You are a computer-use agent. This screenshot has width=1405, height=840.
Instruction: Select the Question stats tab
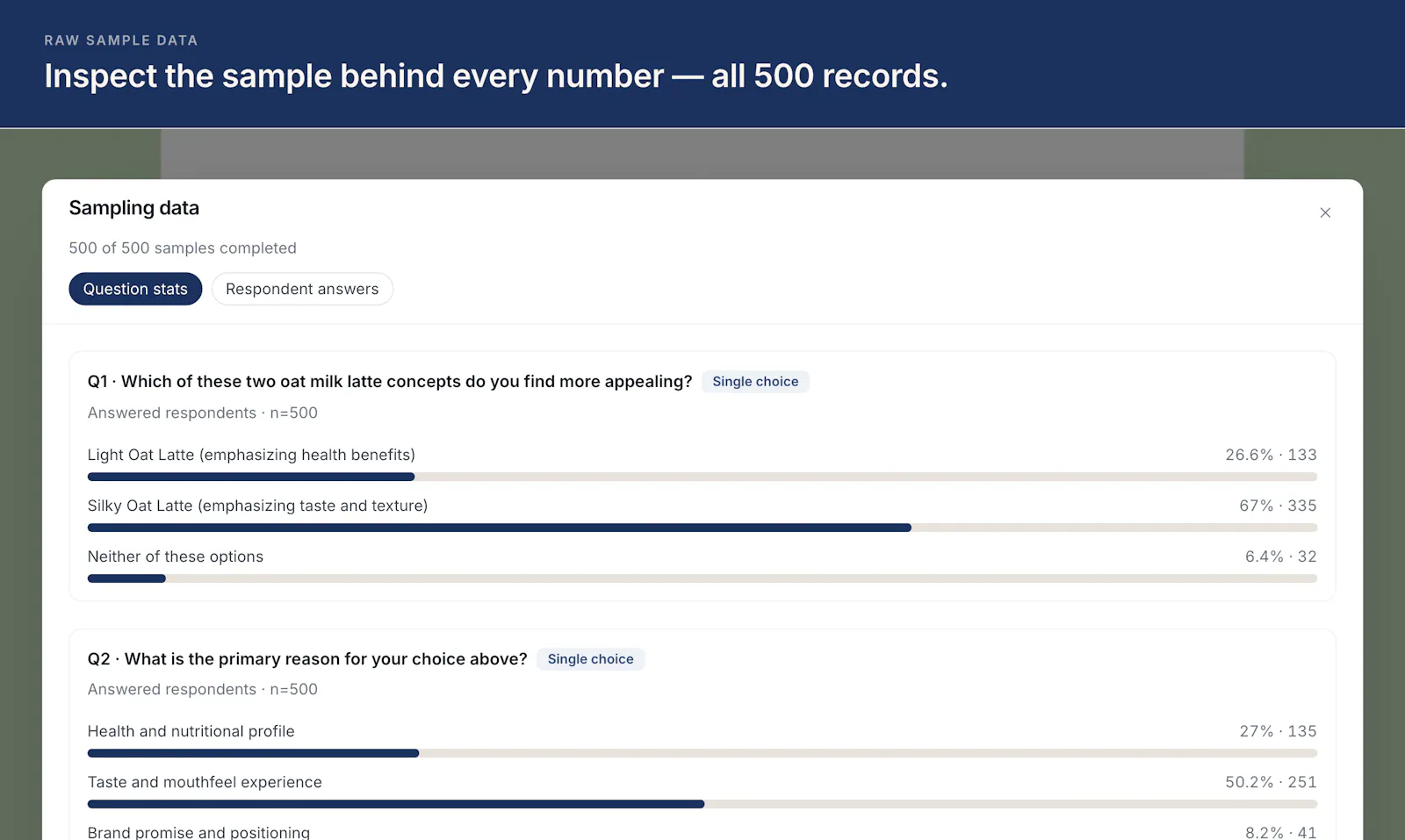[135, 289]
